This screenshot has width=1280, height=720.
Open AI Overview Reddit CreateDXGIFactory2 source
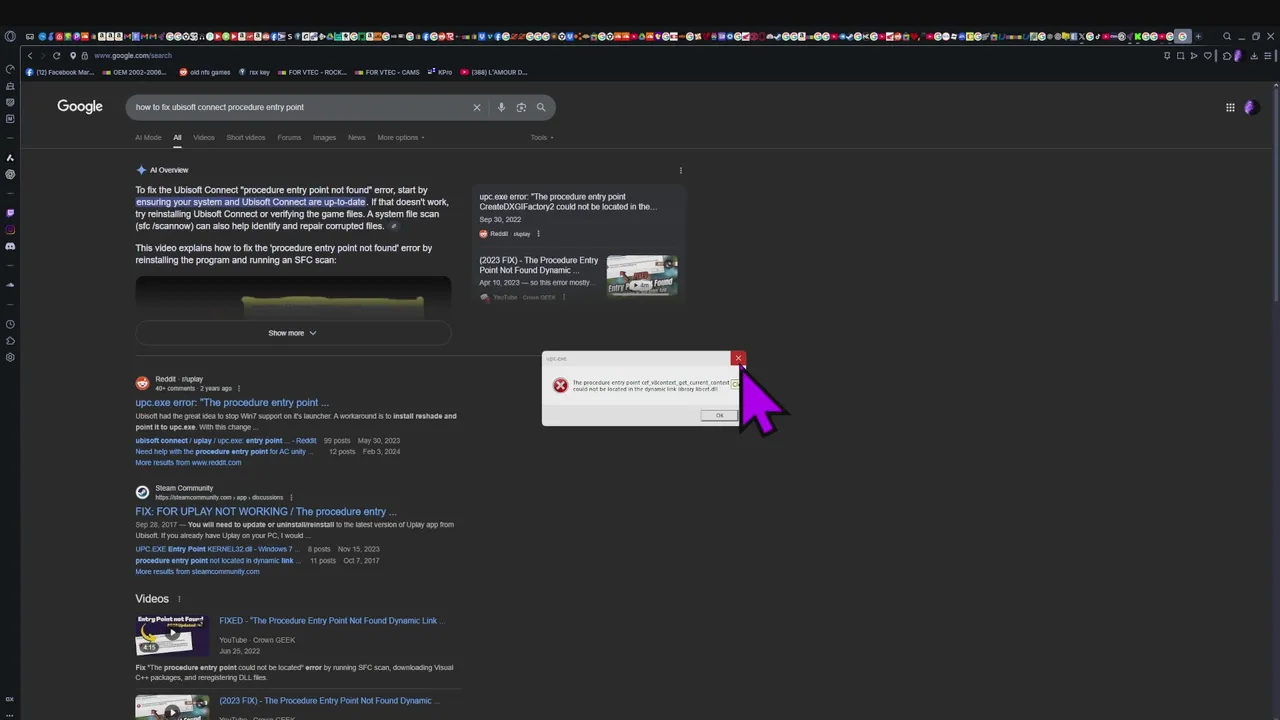point(567,202)
